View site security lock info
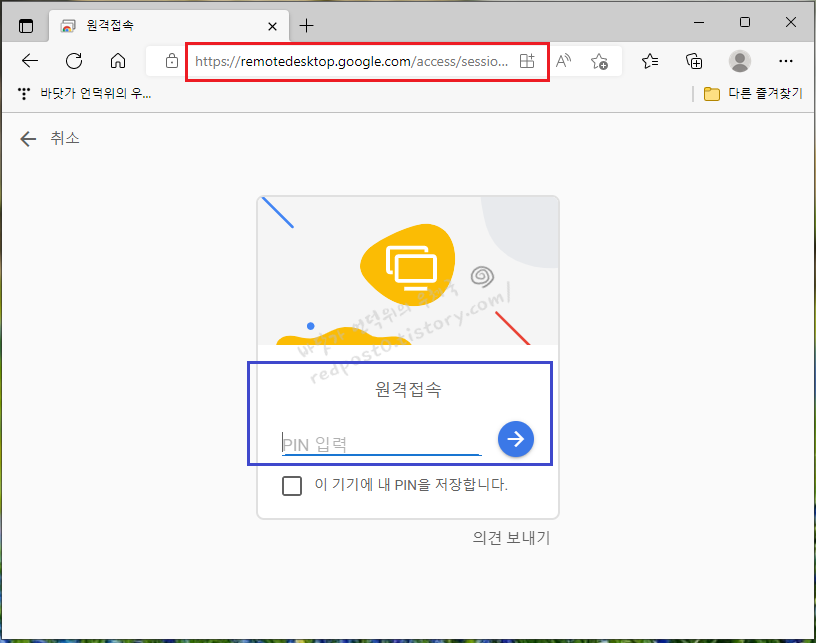816x643 pixels. pyautogui.click(x=171, y=61)
